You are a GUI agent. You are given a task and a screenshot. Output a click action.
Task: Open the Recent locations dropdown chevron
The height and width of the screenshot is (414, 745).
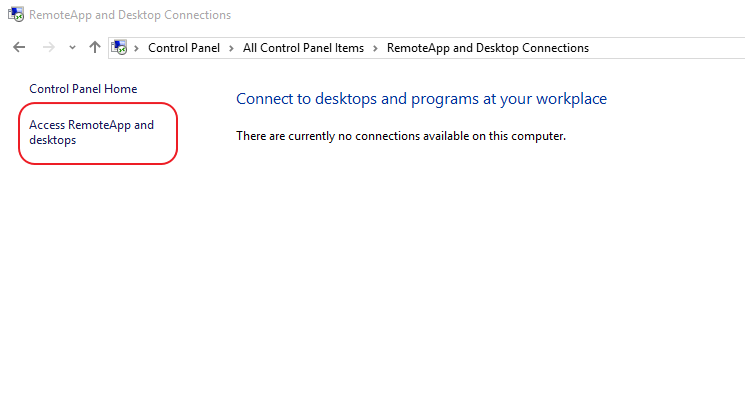tap(72, 48)
